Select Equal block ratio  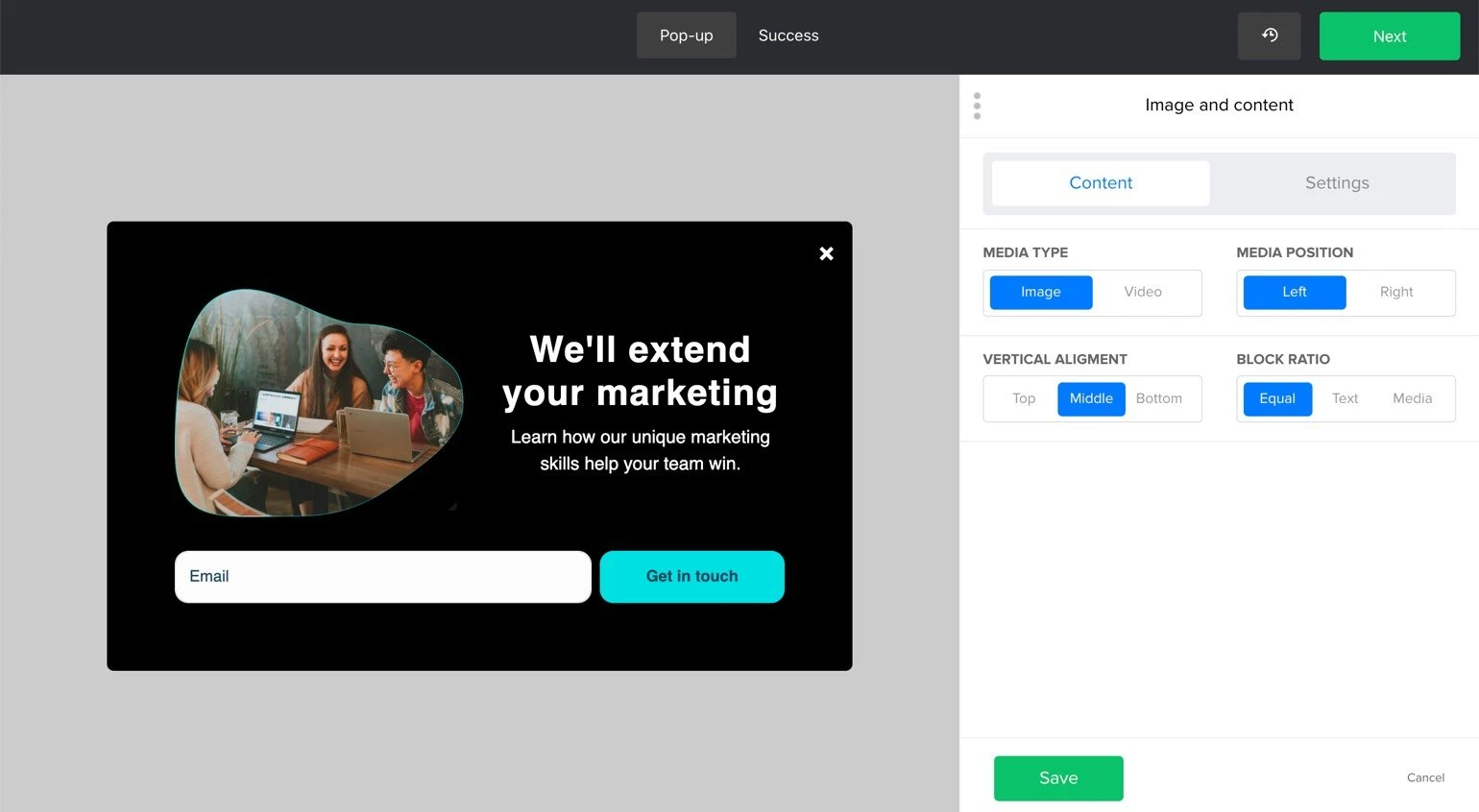click(1276, 398)
